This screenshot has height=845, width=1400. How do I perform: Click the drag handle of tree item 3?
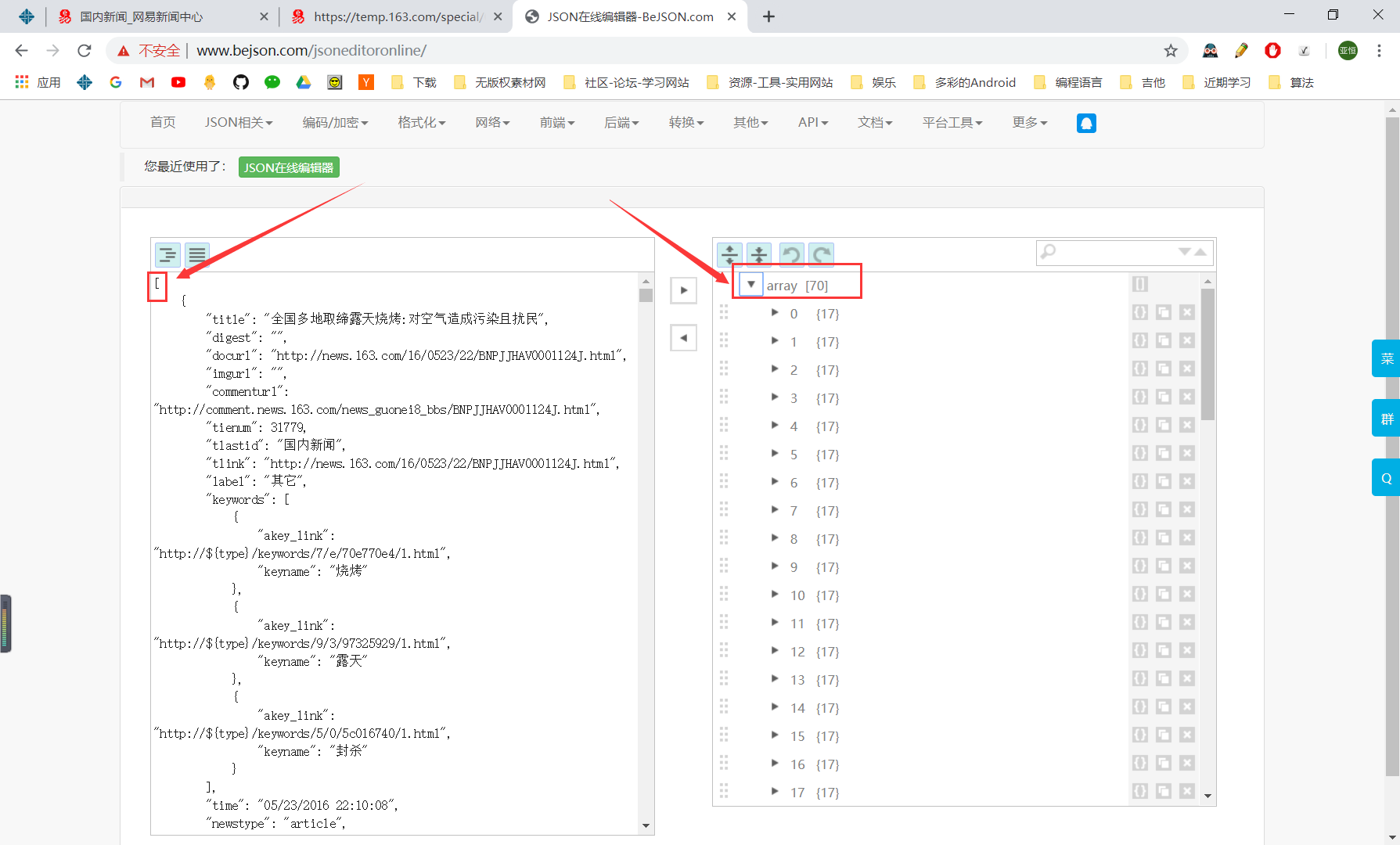click(x=724, y=397)
